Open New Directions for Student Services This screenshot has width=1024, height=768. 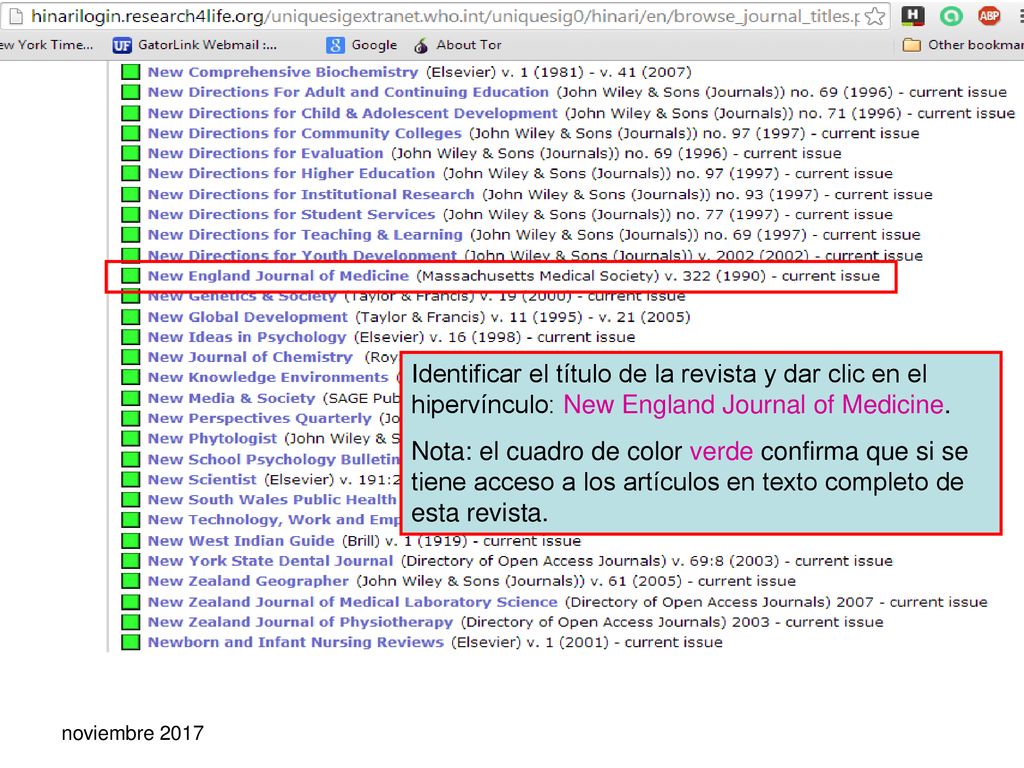click(291, 215)
